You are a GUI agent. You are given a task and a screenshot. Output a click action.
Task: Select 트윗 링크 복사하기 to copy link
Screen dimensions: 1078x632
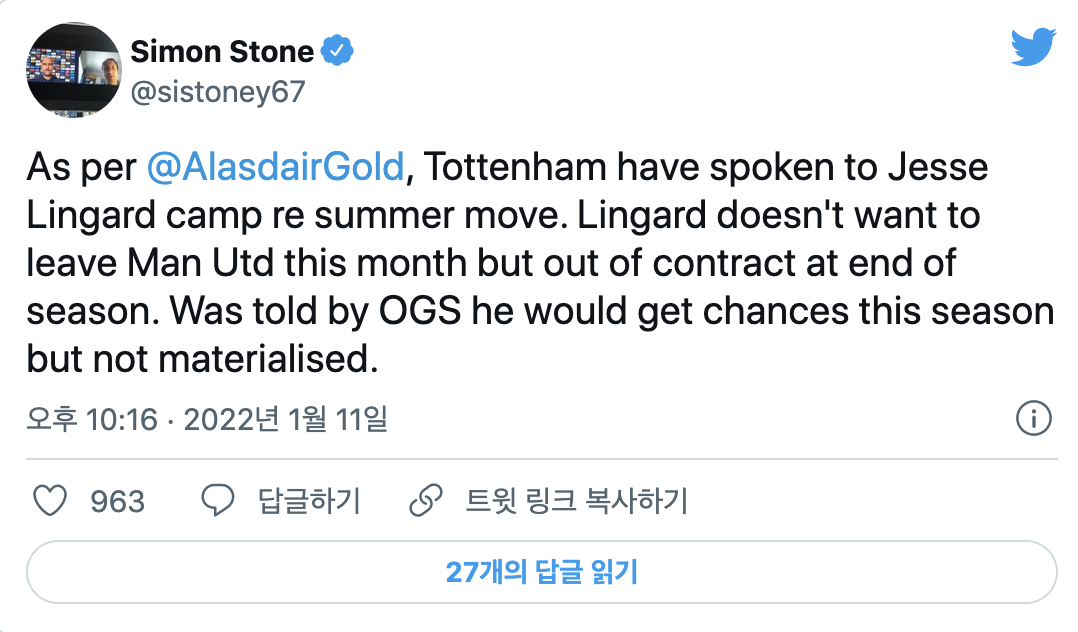tap(577, 501)
